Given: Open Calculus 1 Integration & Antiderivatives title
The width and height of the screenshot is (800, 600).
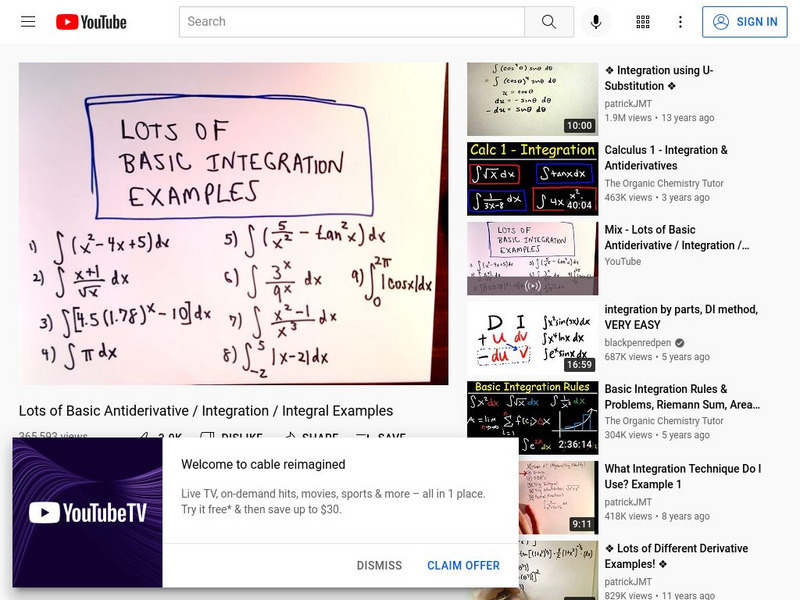Looking at the screenshot, I should [666, 158].
